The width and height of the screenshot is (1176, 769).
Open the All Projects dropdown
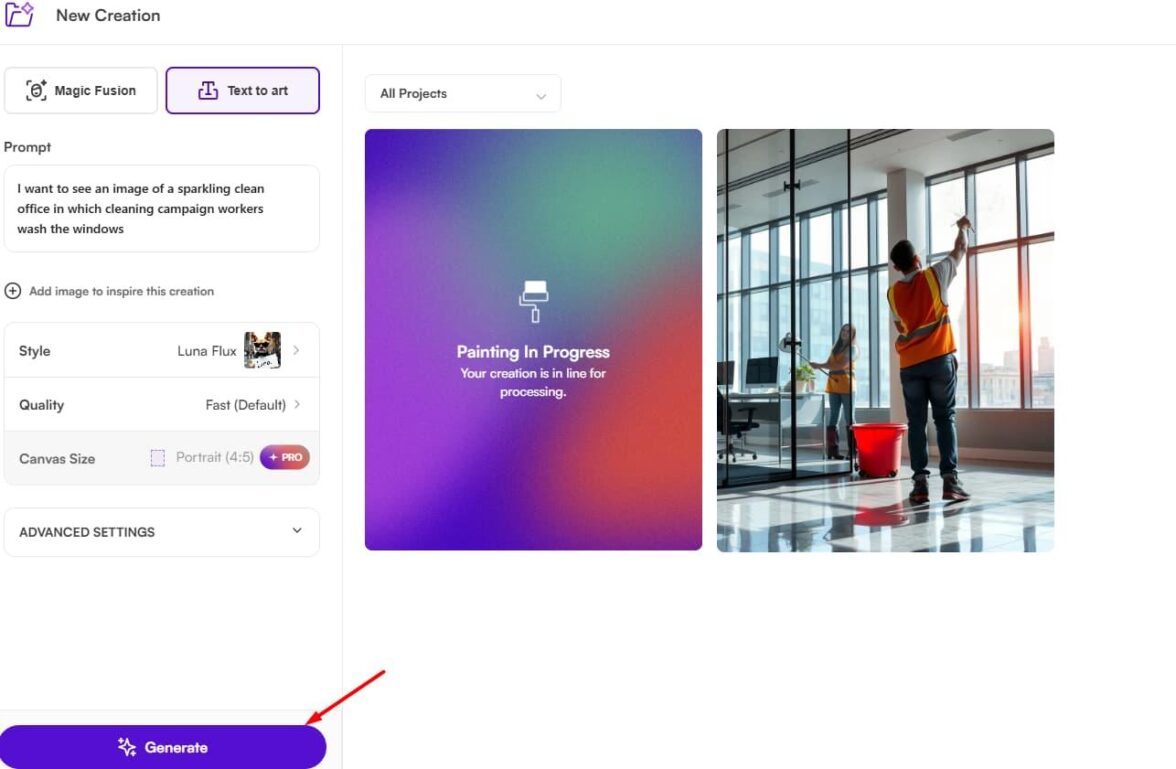463,94
